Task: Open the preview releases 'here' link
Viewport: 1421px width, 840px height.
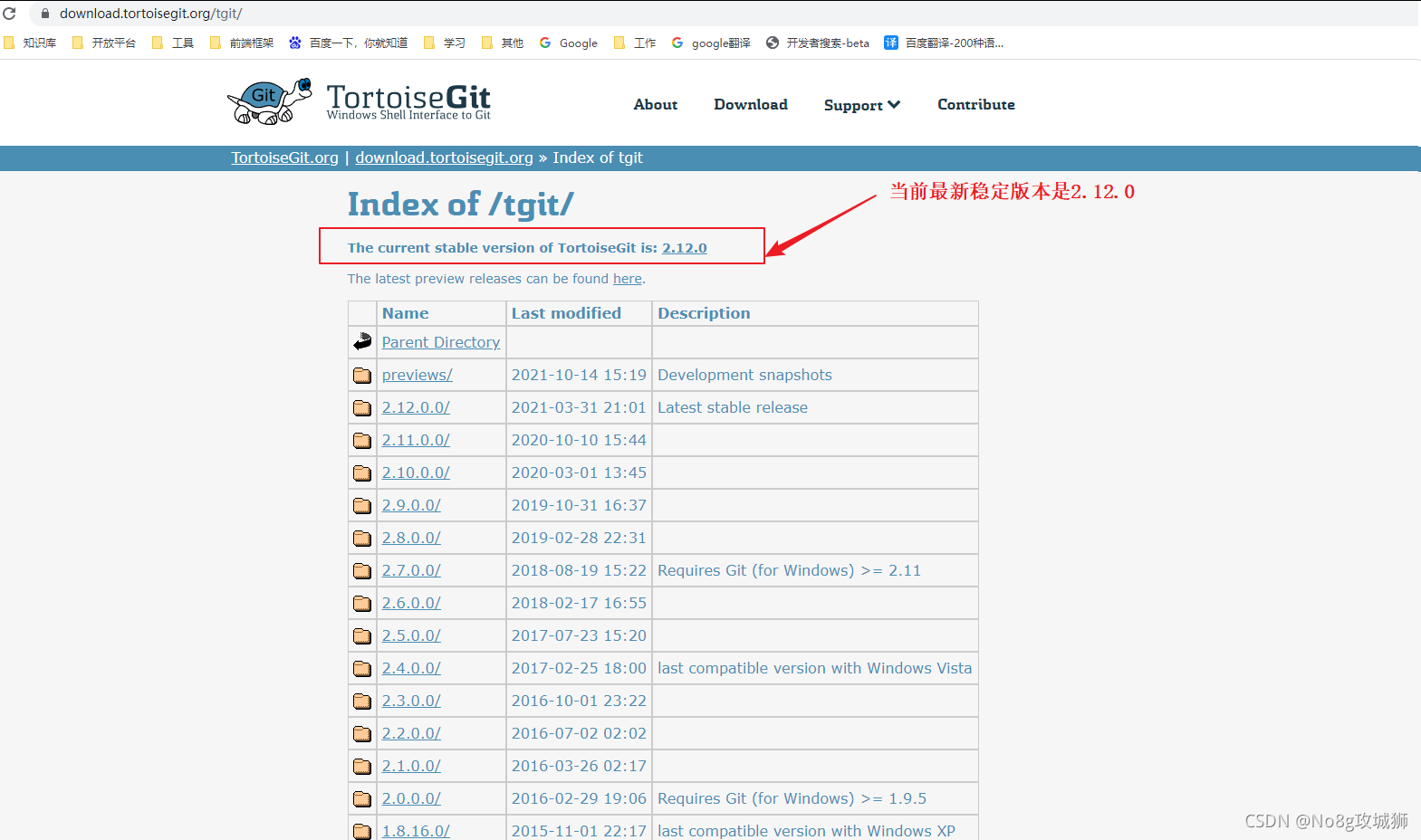Action: tap(628, 279)
